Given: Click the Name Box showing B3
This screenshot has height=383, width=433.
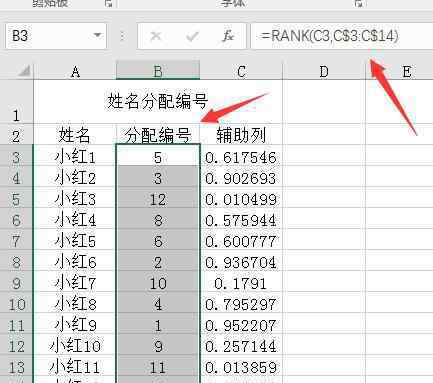Looking at the screenshot, I should [56, 35].
